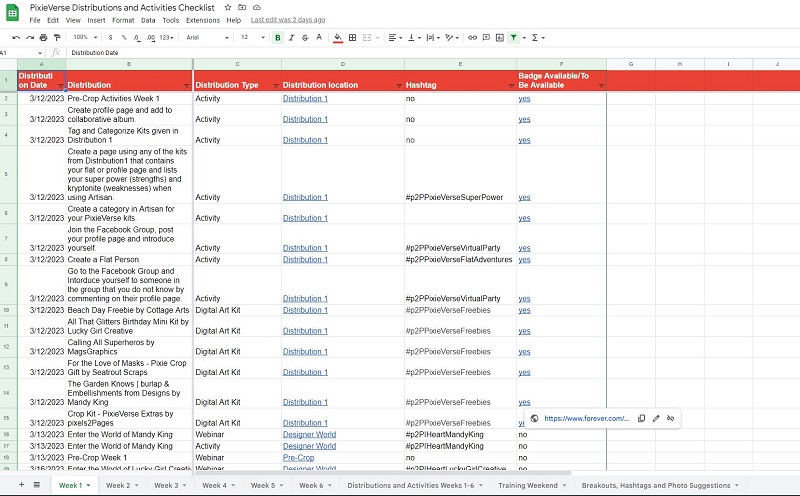Open the Help menu
This screenshot has width=800, height=496.
tap(234, 20)
